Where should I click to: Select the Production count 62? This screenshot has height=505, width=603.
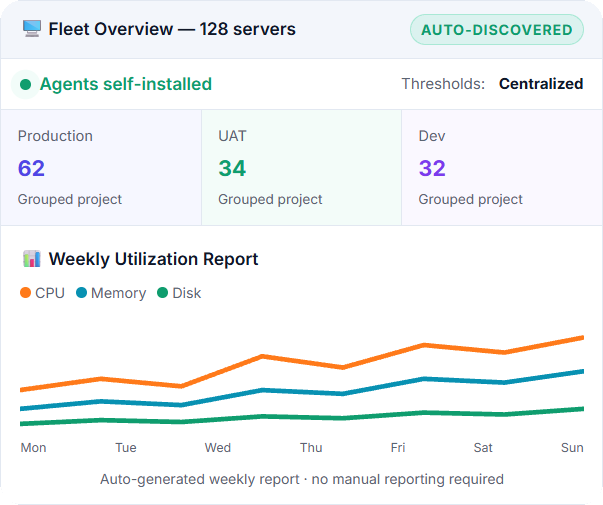(31, 168)
